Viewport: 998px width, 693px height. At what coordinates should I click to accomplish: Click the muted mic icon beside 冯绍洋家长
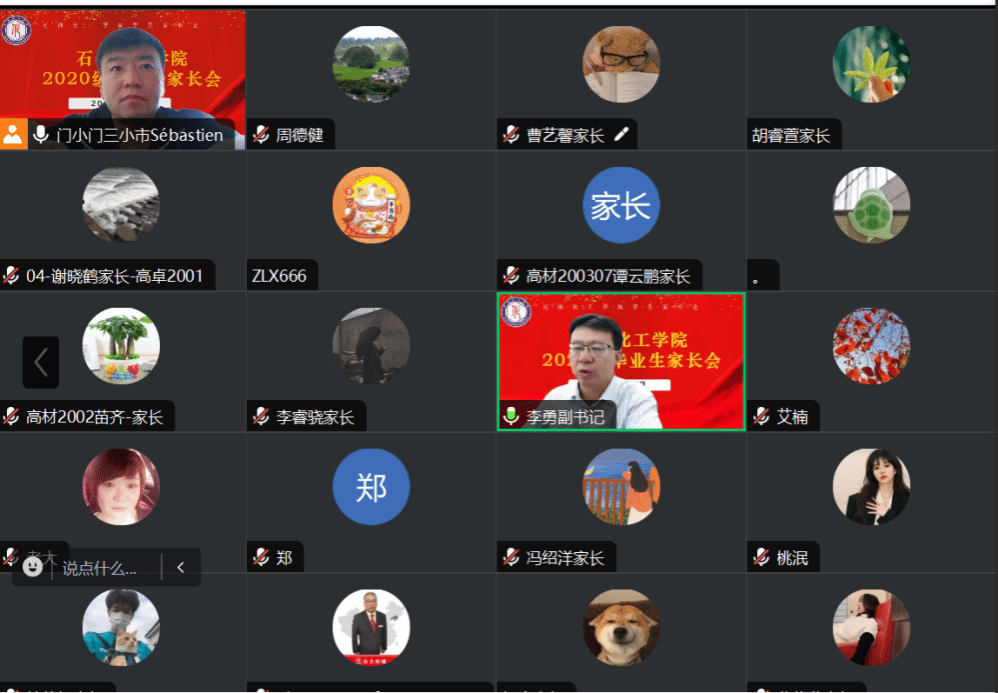click(x=511, y=557)
